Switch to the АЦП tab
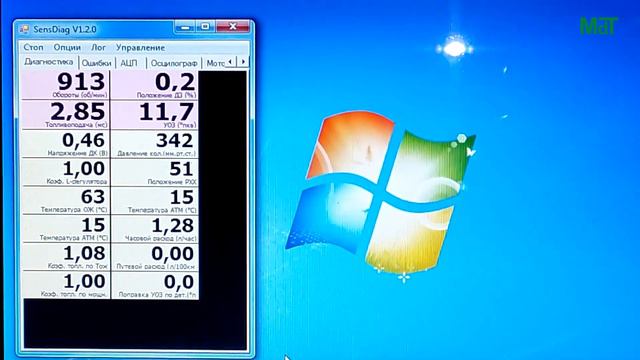The image size is (640, 360). 129,63
